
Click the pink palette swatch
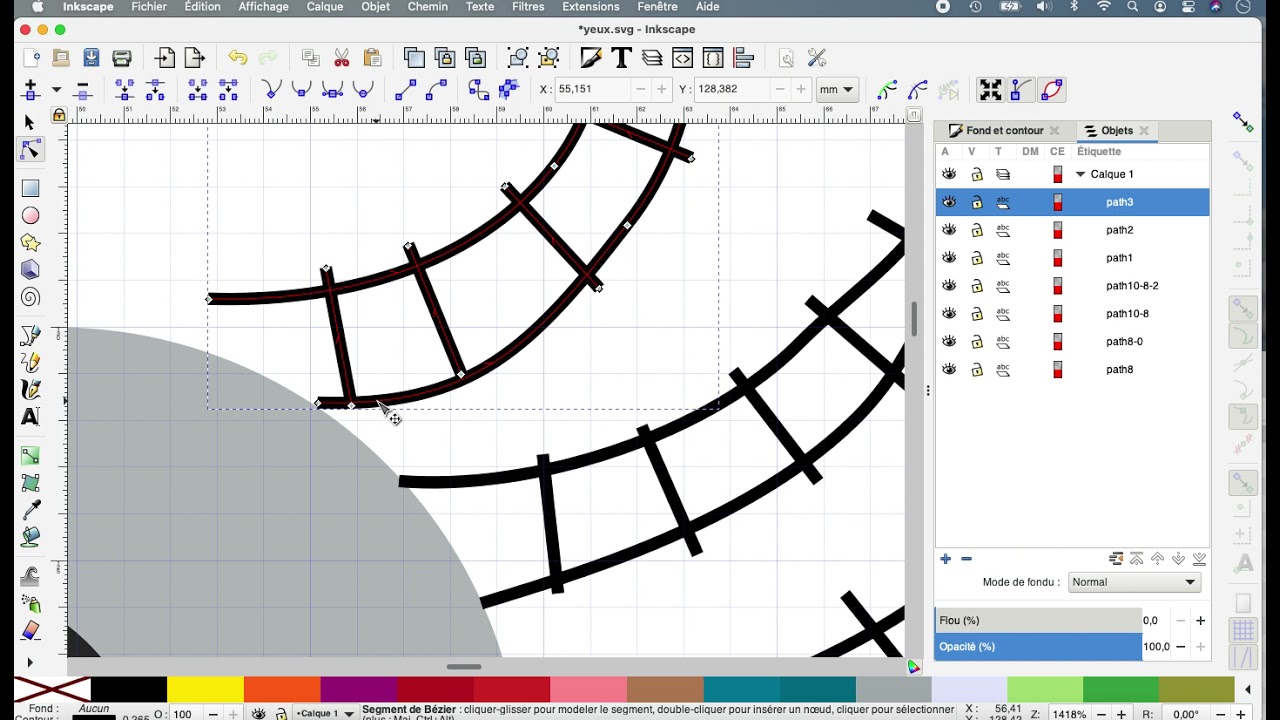tap(588, 690)
